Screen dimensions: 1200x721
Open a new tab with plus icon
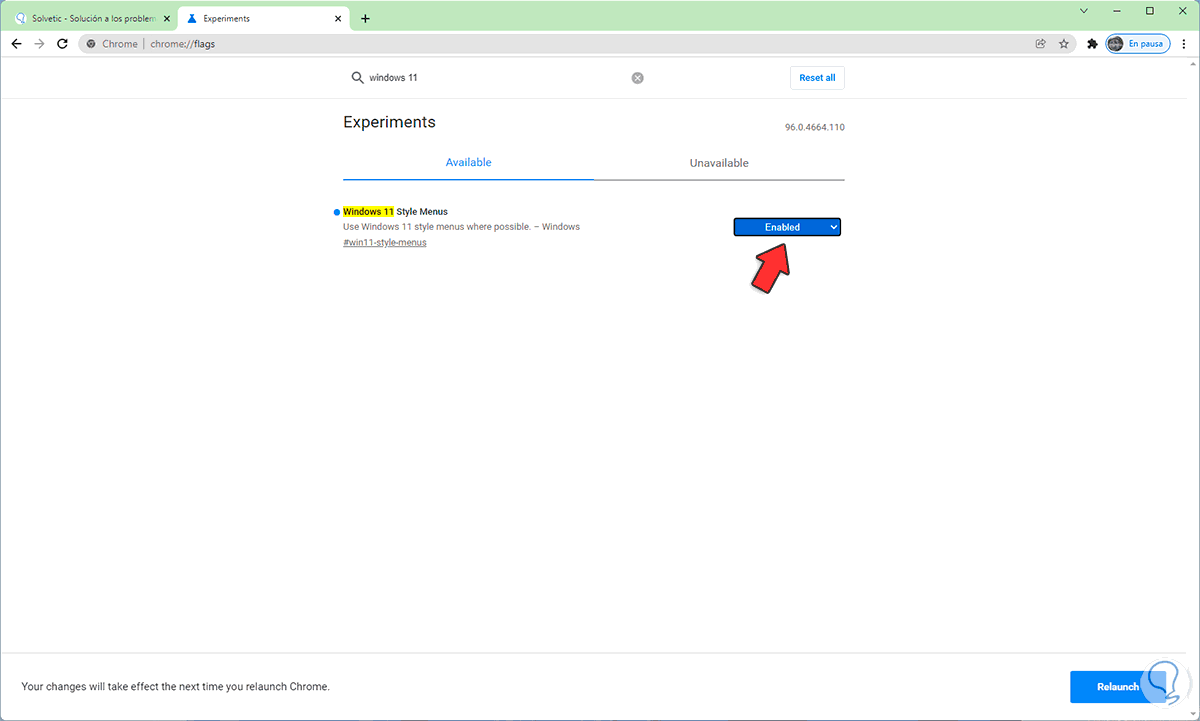pyautogui.click(x=365, y=18)
